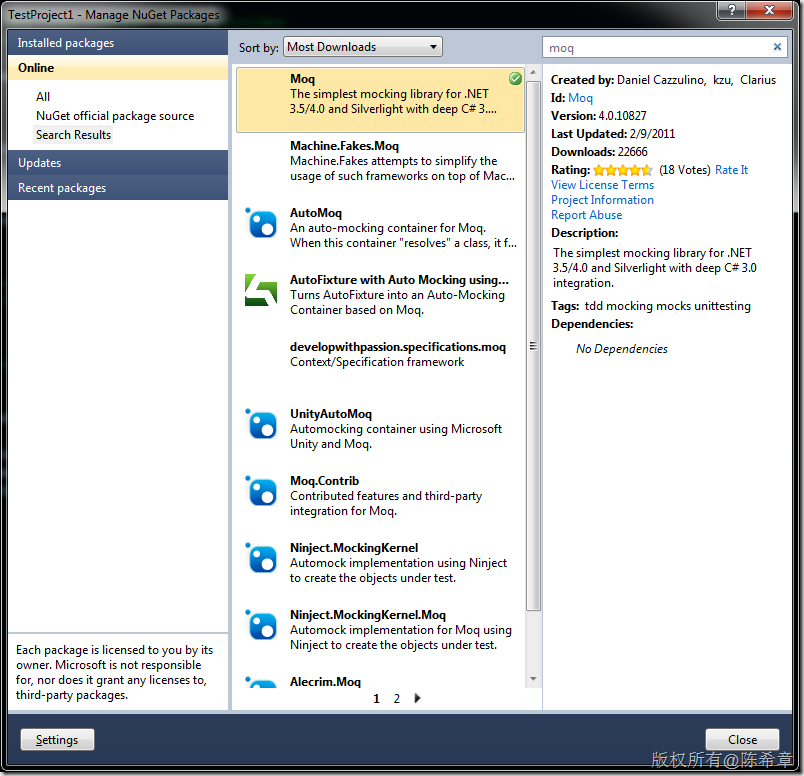Select the Ninject.MockingKernel.Moq package title
Viewport: 804px width, 776px height.
(368, 615)
